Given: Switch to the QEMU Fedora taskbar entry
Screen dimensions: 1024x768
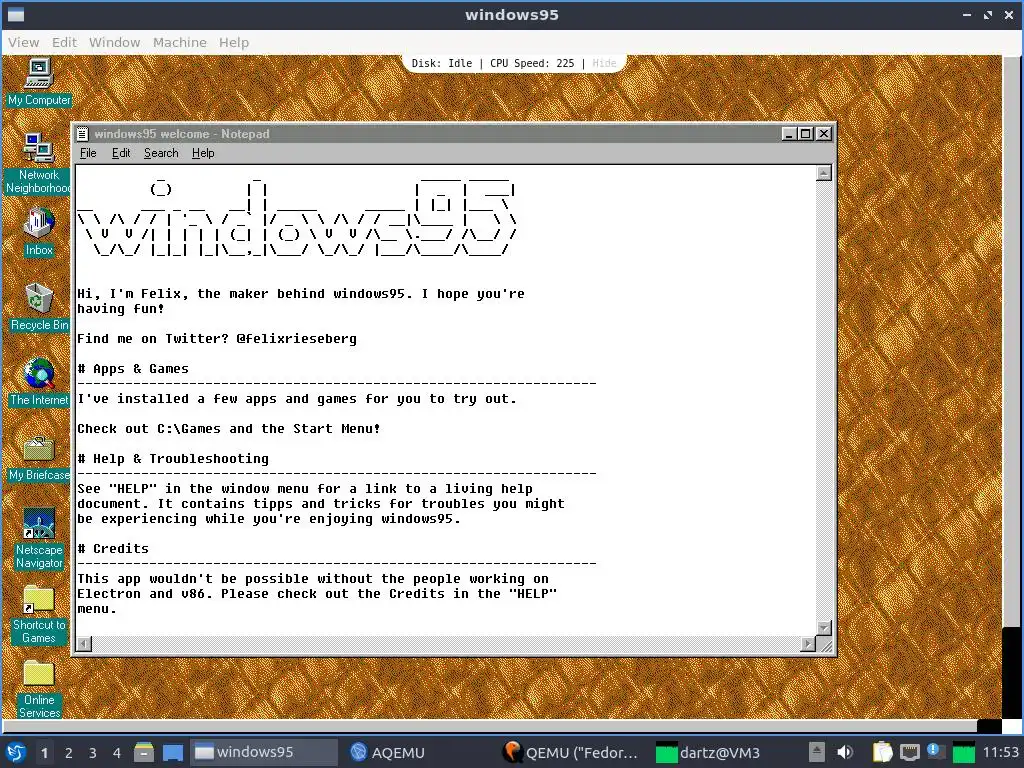Looking at the screenshot, I should tap(572, 752).
